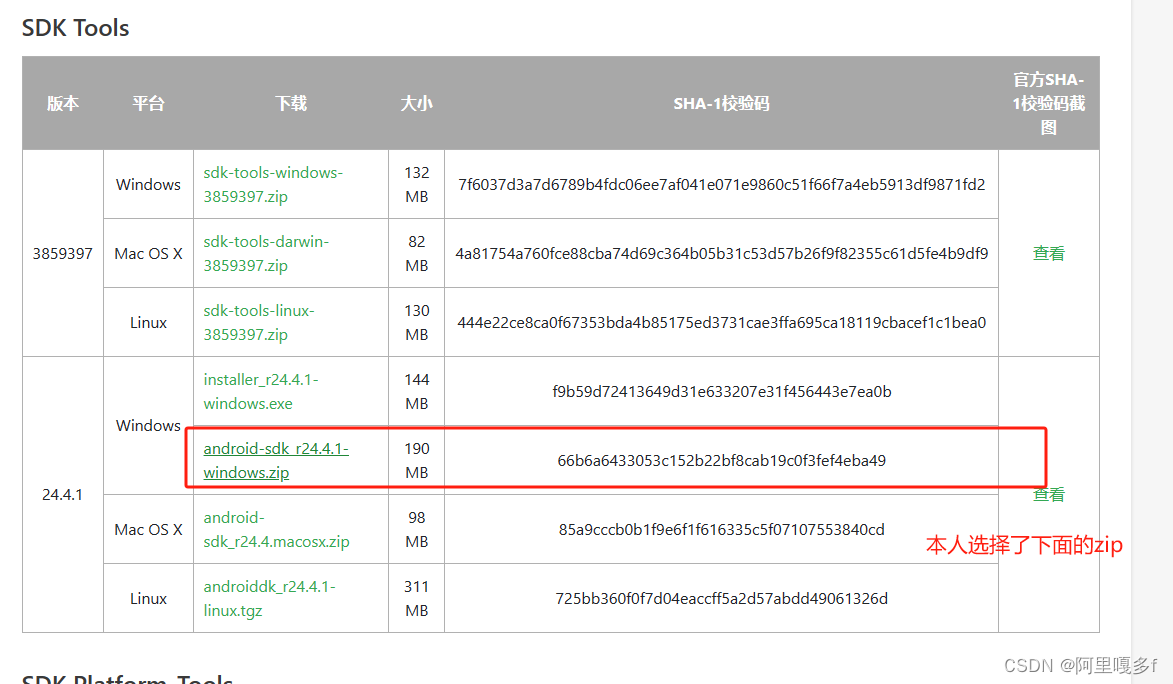Viewport: 1173px width, 684px height.
Task: Click Windows platform cell for 3859397
Action: [148, 184]
